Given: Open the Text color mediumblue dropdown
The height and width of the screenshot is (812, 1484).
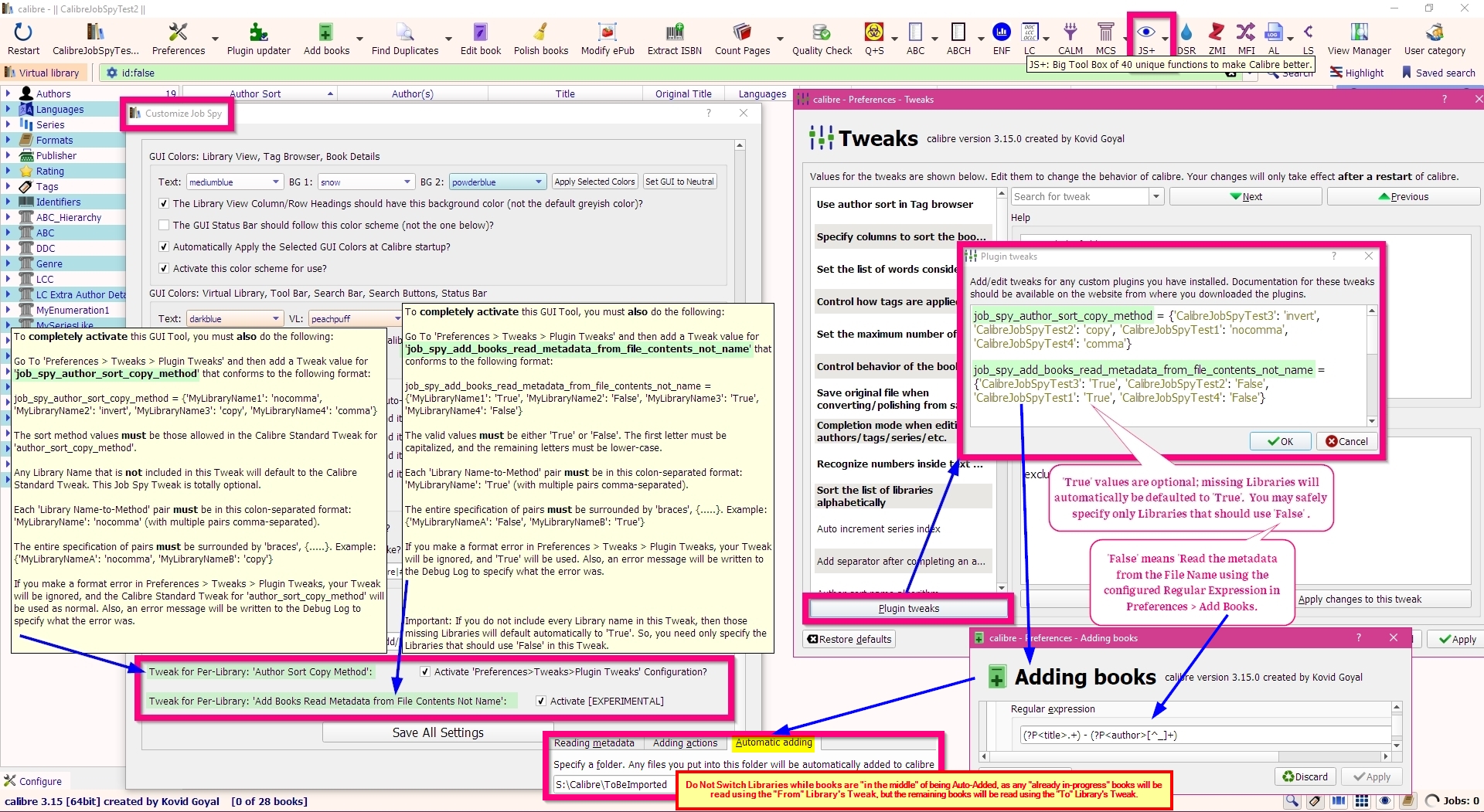Looking at the screenshot, I should pos(235,182).
